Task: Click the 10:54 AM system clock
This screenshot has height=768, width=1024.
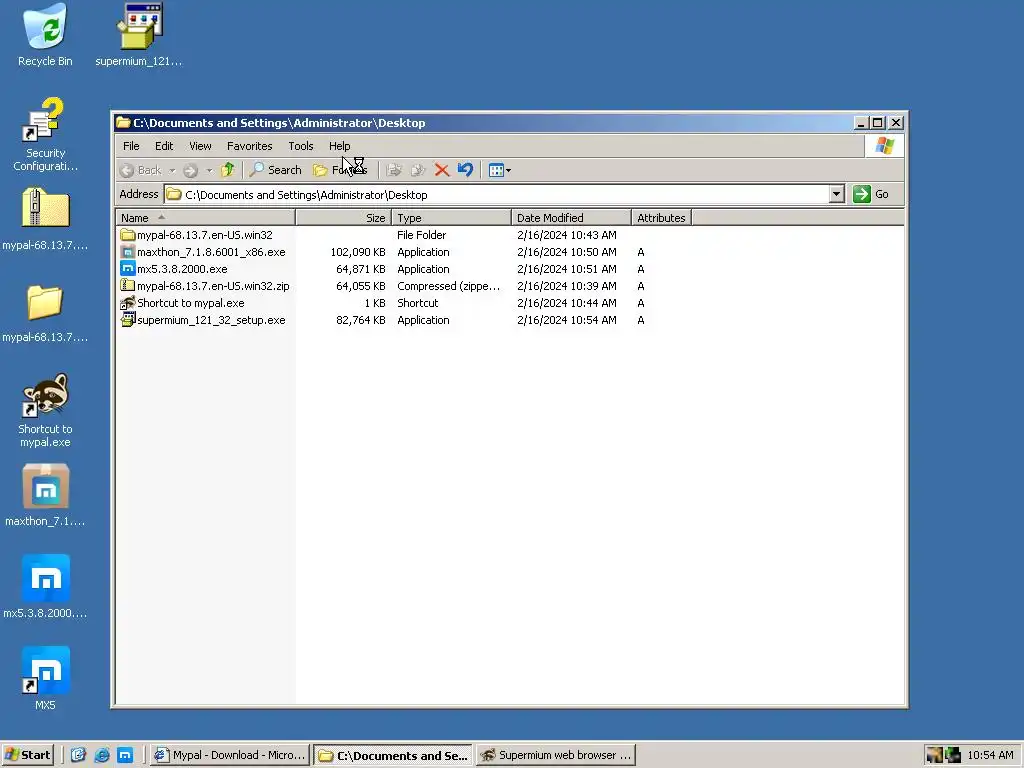Action: point(990,755)
